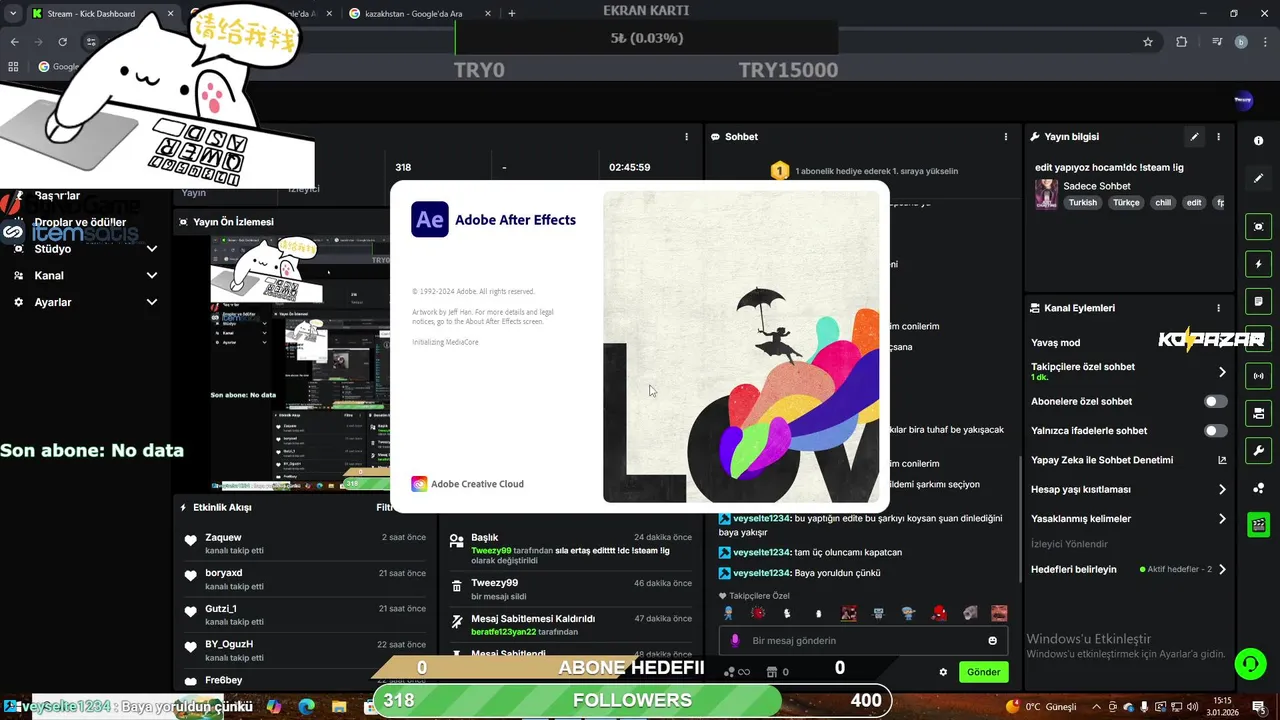The width and height of the screenshot is (1280, 720).
Task: Open the Windows notification center icon
Action: pos(1258,707)
